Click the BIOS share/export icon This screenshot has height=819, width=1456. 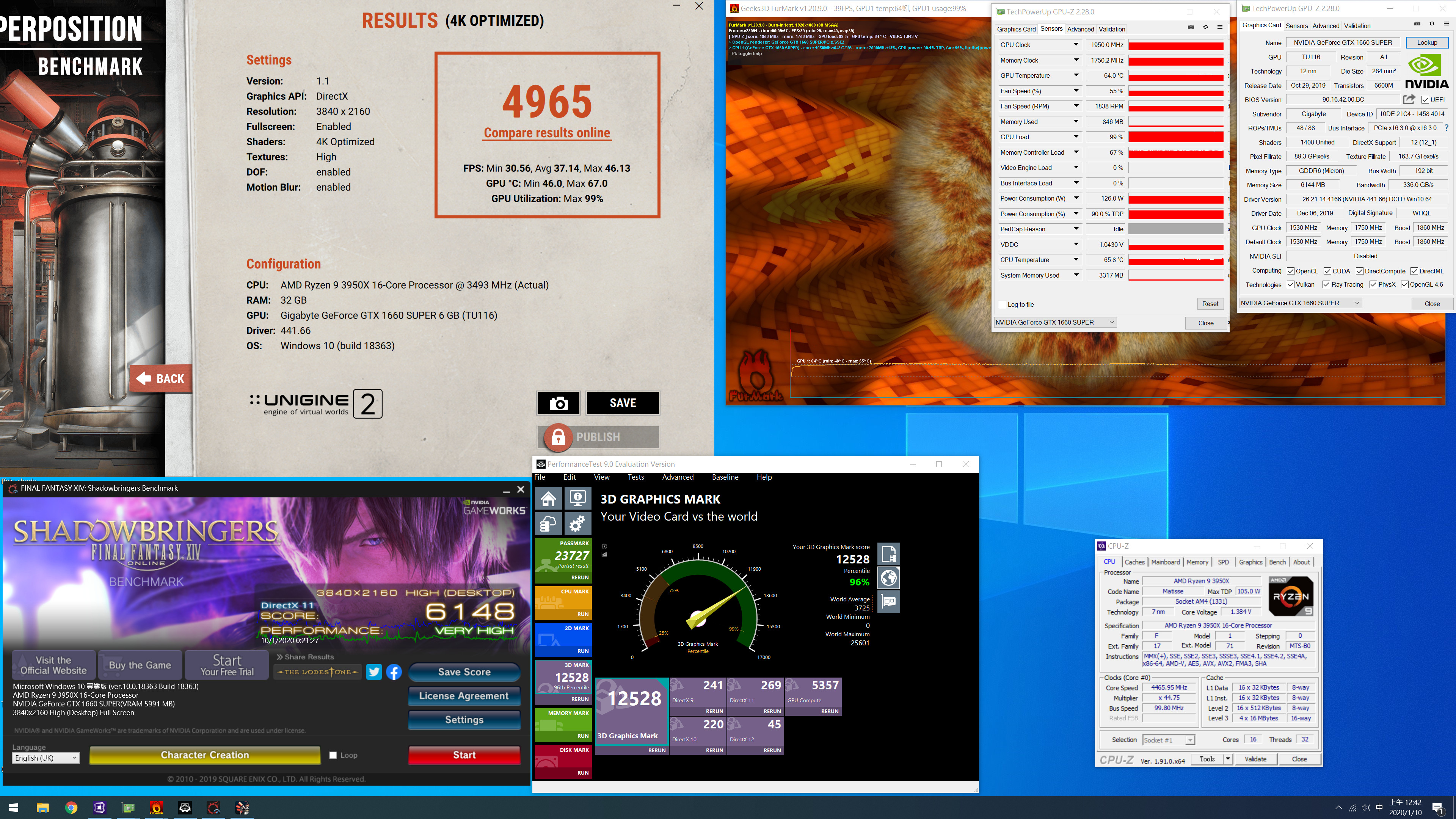point(1409,99)
